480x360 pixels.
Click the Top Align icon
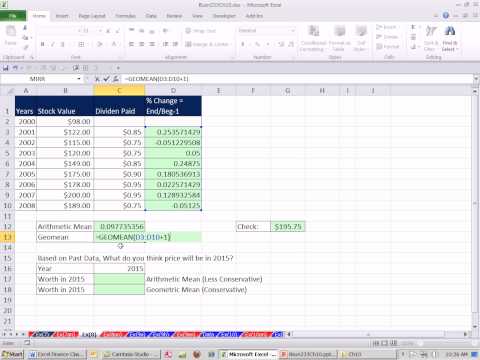[x=131, y=31]
